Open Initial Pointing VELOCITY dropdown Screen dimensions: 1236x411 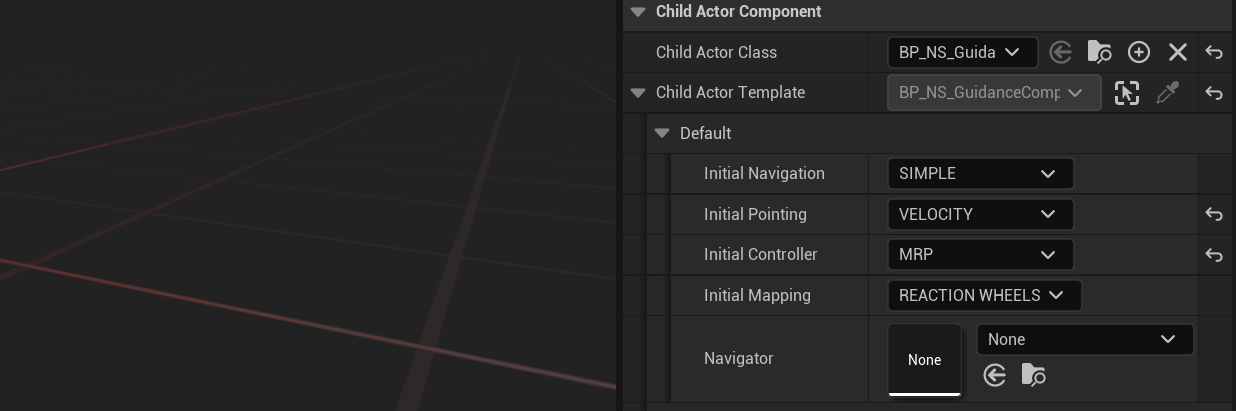coord(980,214)
